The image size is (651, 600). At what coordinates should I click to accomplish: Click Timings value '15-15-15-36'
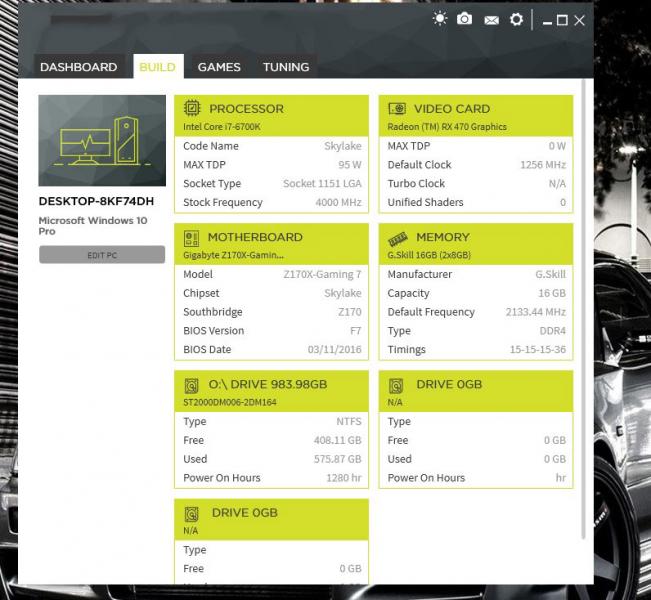point(538,350)
